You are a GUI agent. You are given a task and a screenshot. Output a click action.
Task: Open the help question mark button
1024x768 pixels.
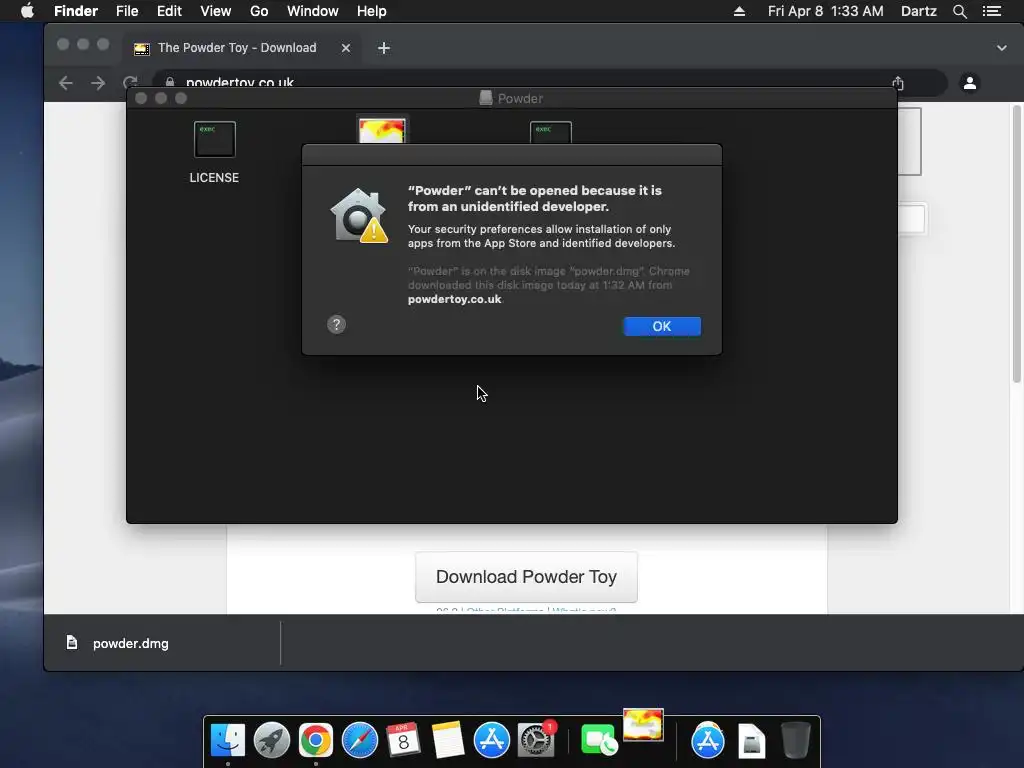(336, 324)
